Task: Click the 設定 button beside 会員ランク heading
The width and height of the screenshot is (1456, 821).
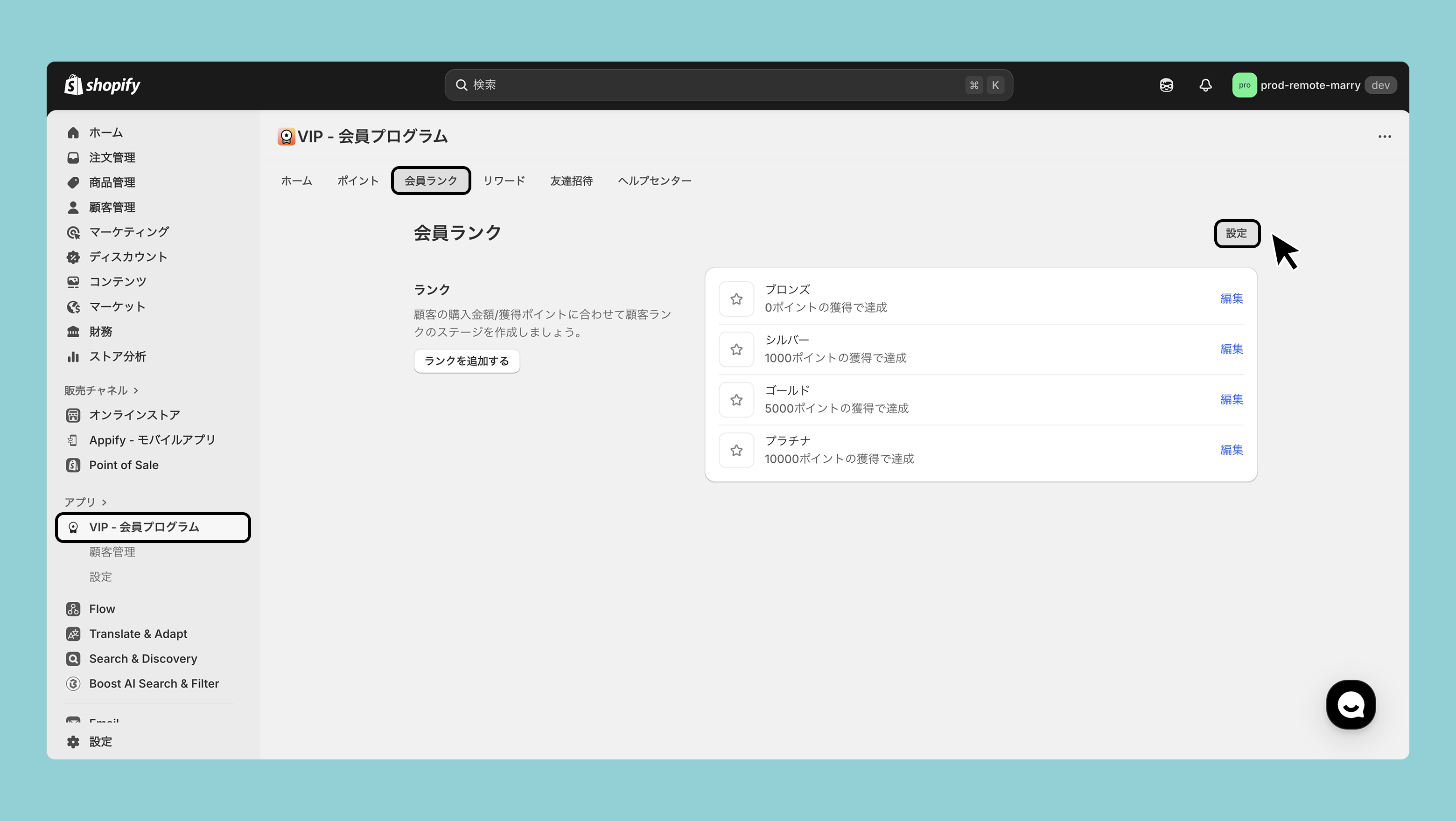Action: click(1236, 233)
